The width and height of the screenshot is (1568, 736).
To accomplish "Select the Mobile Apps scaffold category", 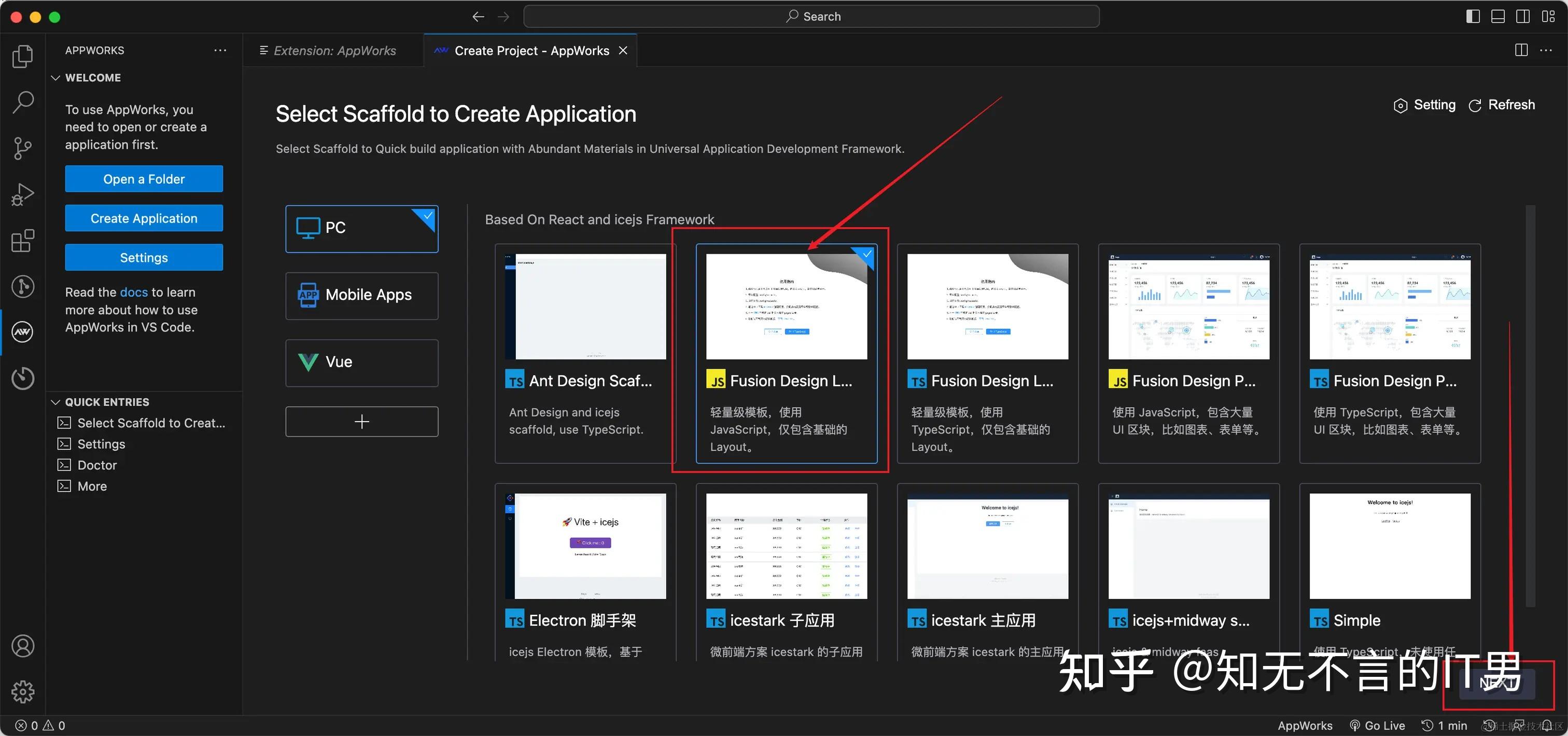I will [361, 295].
